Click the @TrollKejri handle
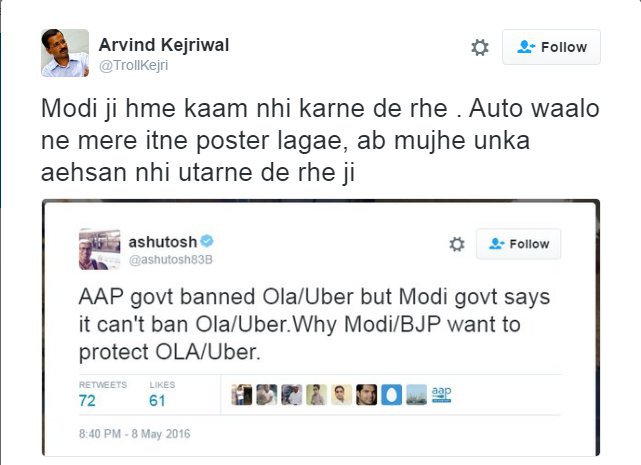This screenshot has width=641, height=465. click(133, 65)
